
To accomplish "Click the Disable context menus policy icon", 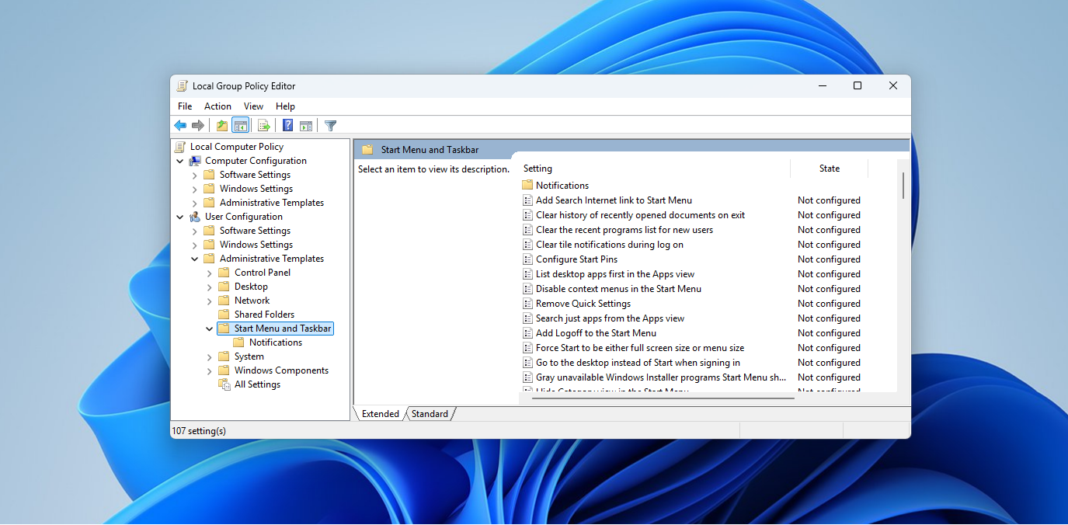I will coord(527,289).
